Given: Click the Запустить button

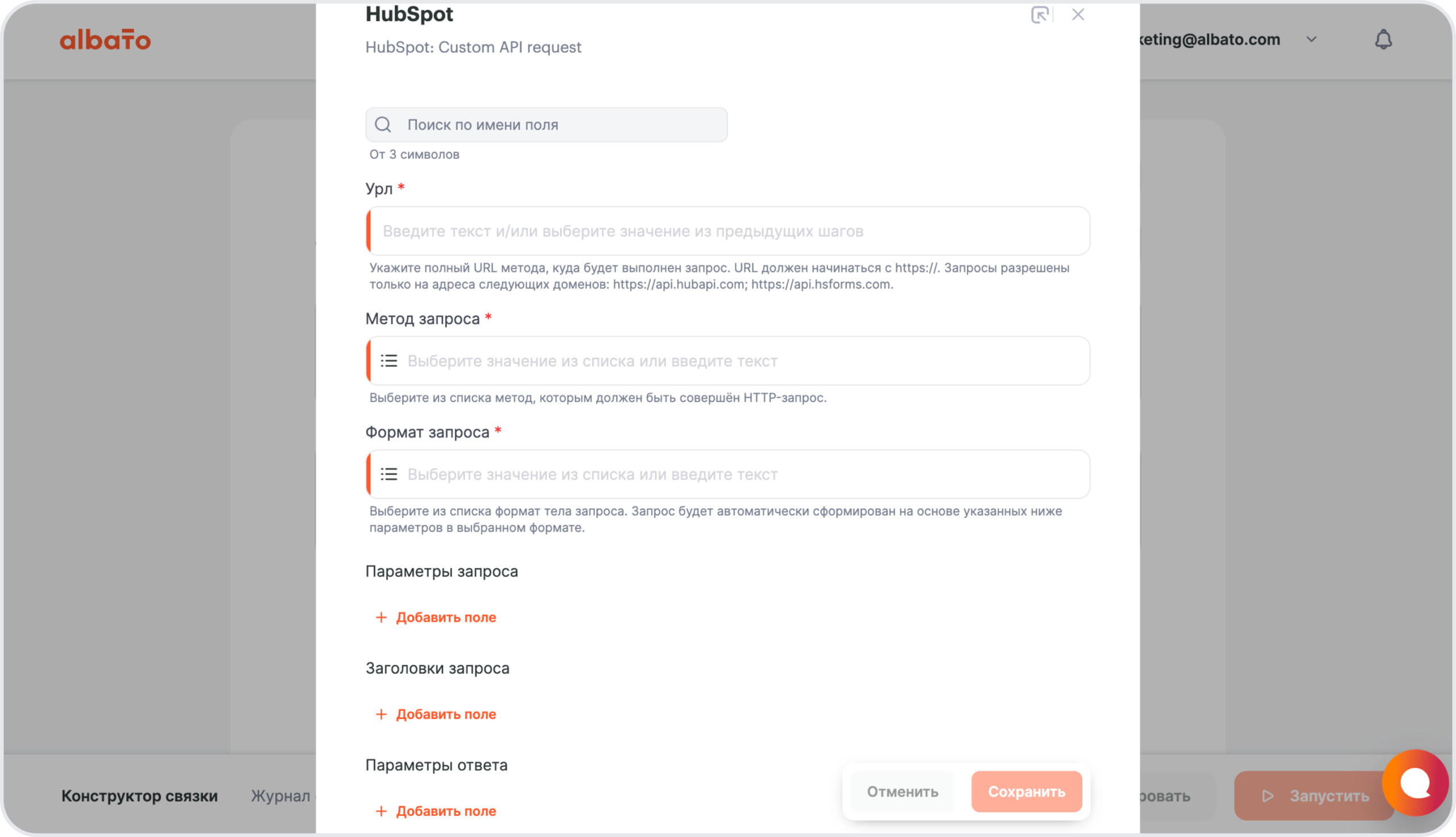Looking at the screenshot, I should click(x=1314, y=796).
